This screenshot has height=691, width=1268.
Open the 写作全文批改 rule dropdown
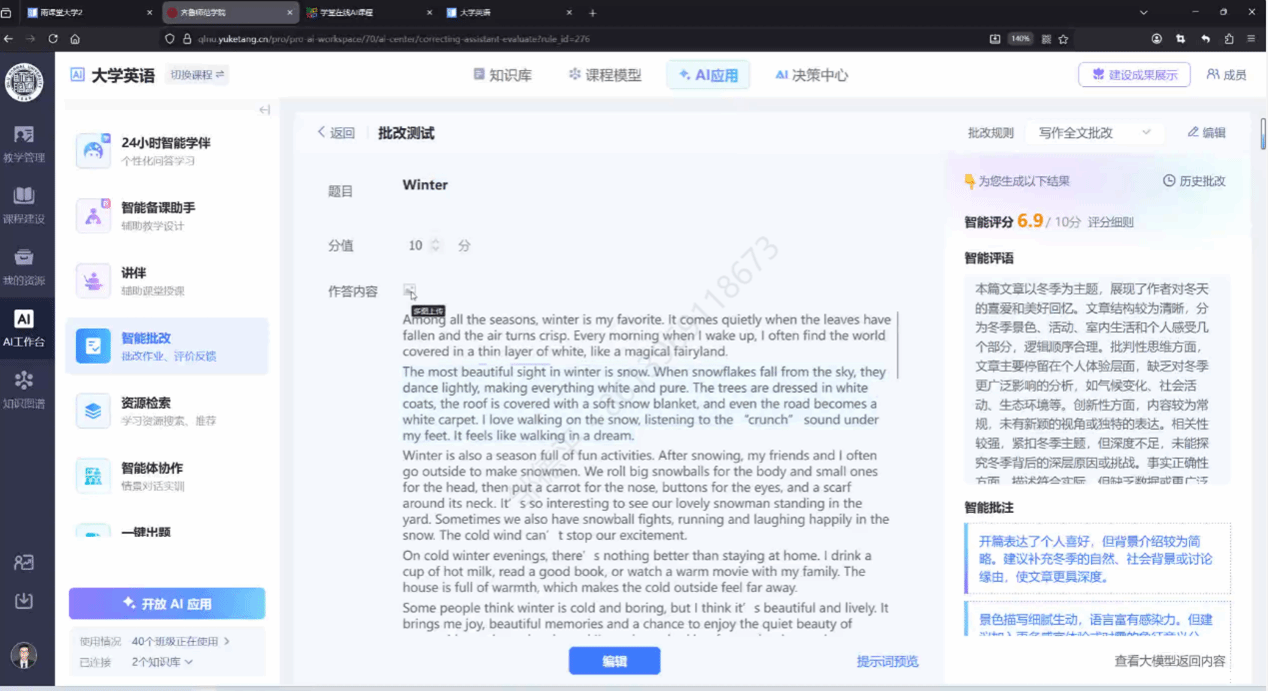pyautogui.click(x=1094, y=133)
